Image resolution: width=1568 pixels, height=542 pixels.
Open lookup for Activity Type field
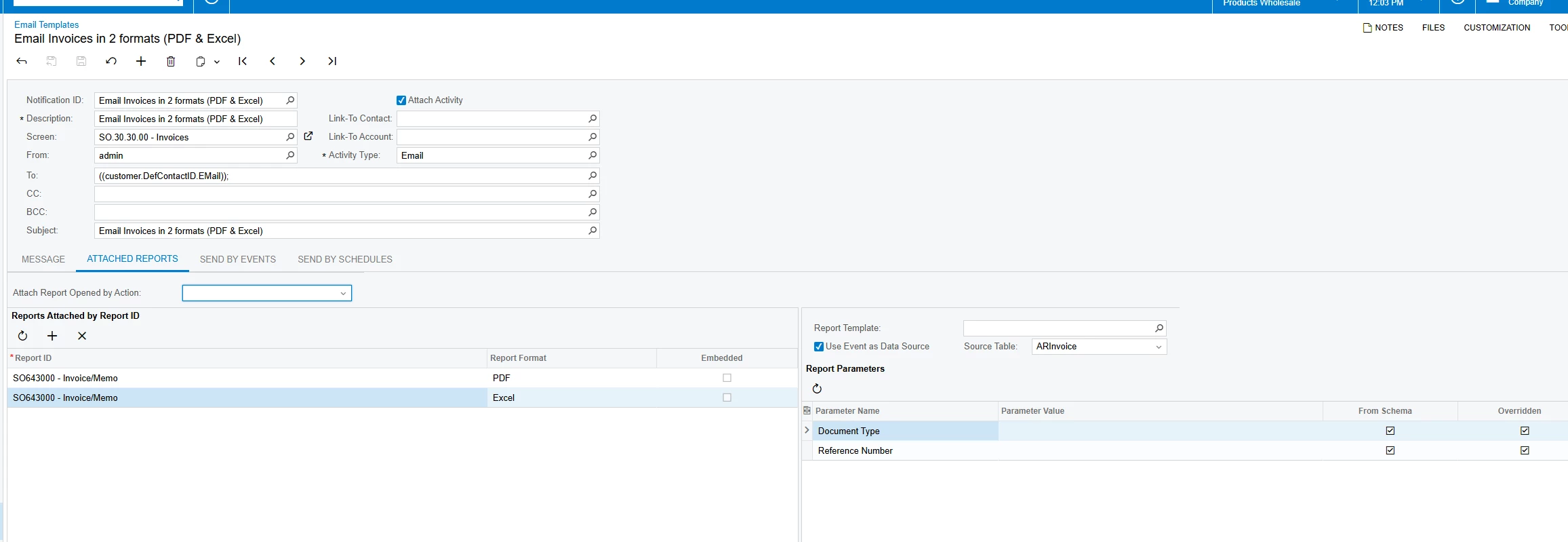[592, 155]
